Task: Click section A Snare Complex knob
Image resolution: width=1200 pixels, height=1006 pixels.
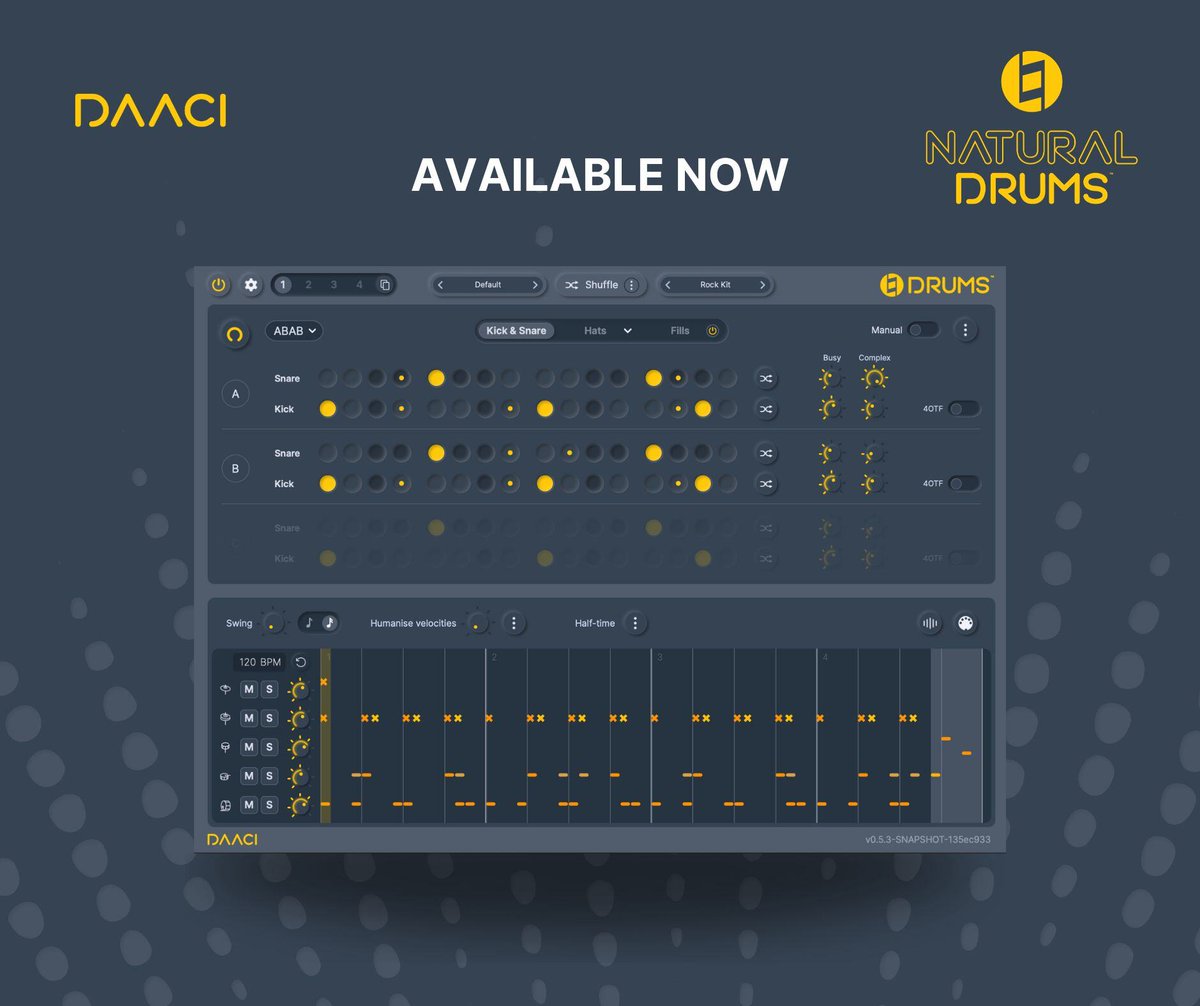Action: point(874,379)
